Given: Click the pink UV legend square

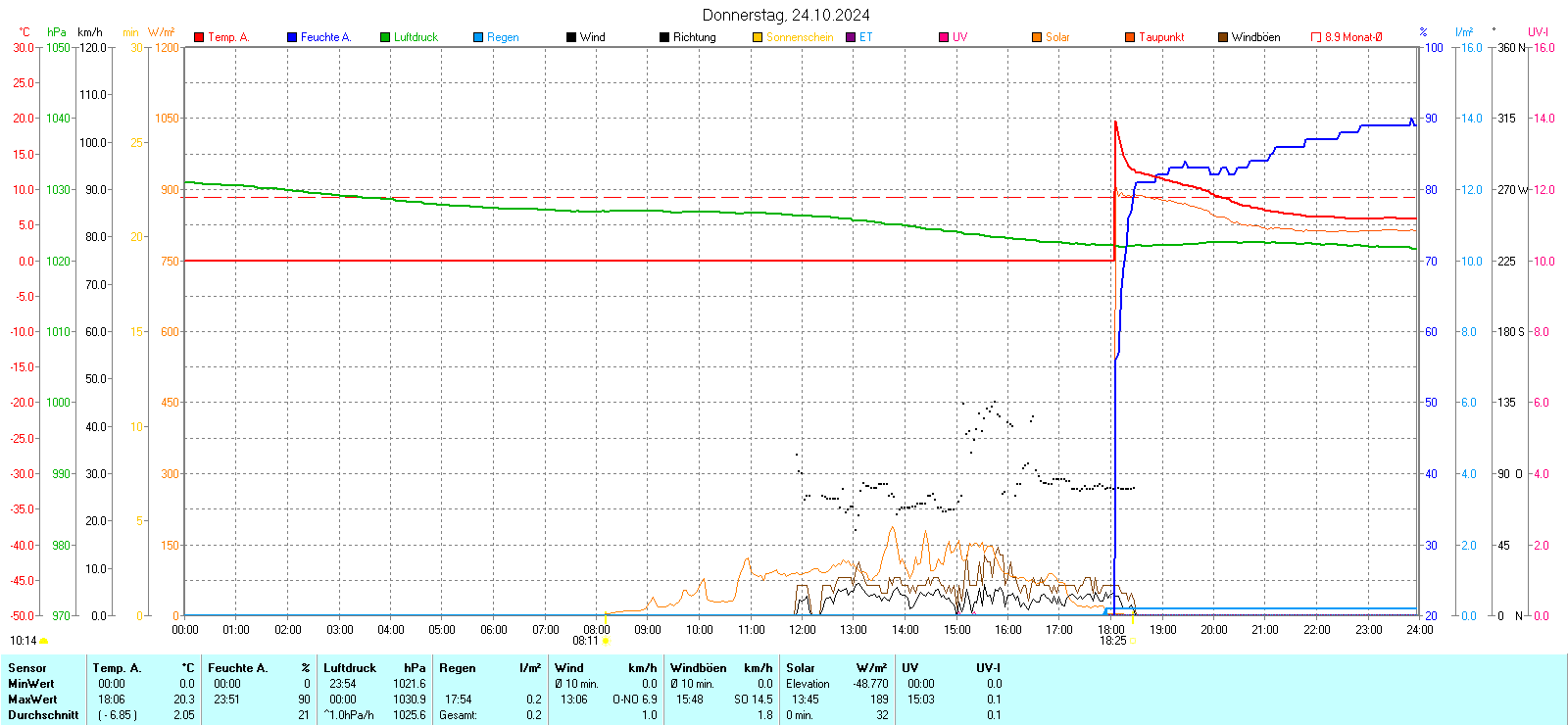Looking at the screenshot, I should (944, 37).
